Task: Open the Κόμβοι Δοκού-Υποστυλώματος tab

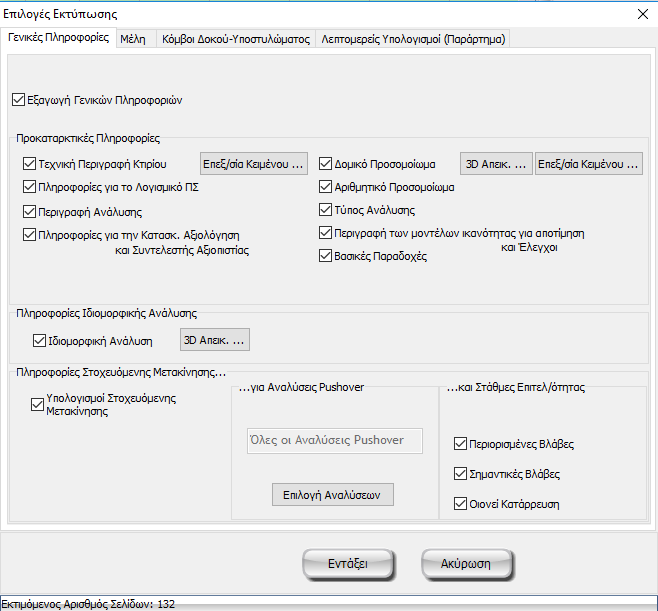Action: (x=235, y=38)
